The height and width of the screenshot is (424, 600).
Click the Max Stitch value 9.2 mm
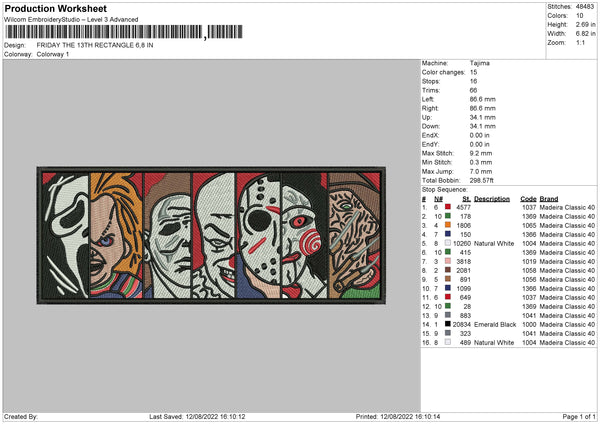point(481,153)
